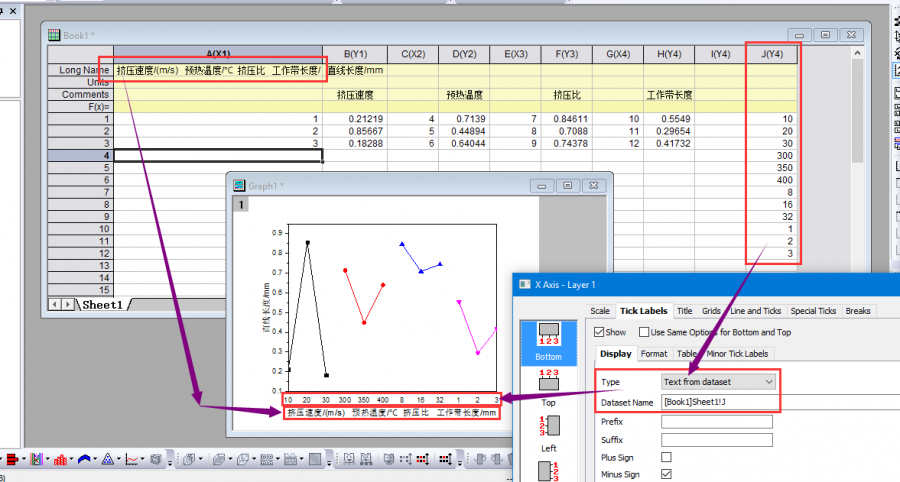The height and width of the screenshot is (482, 900).
Task: Click the layer 1 icon in Graph1 window
Action: tap(241, 204)
